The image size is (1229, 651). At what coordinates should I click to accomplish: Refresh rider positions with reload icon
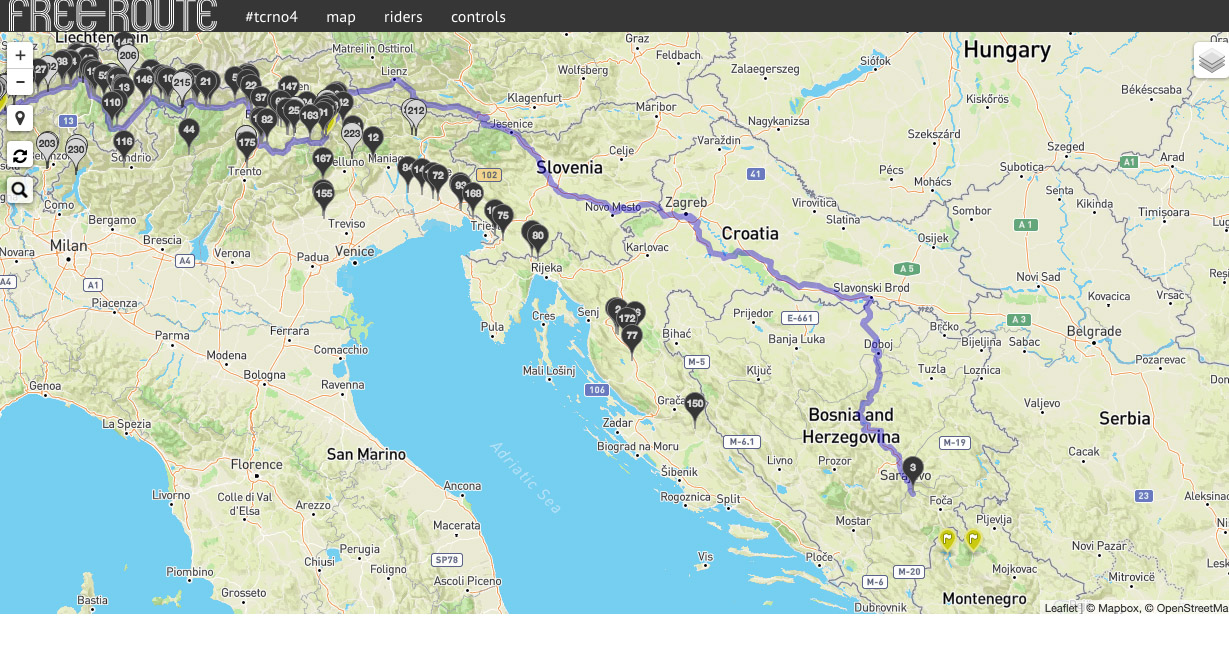point(20,155)
